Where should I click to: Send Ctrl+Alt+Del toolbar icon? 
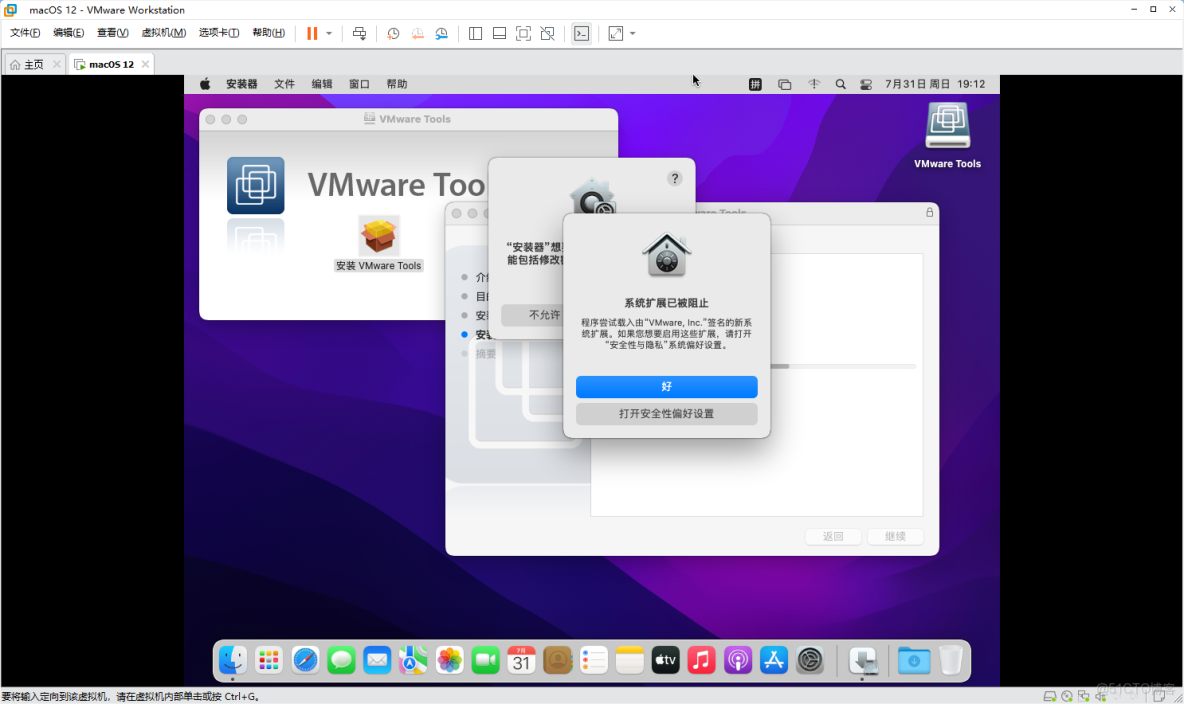tap(359, 33)
